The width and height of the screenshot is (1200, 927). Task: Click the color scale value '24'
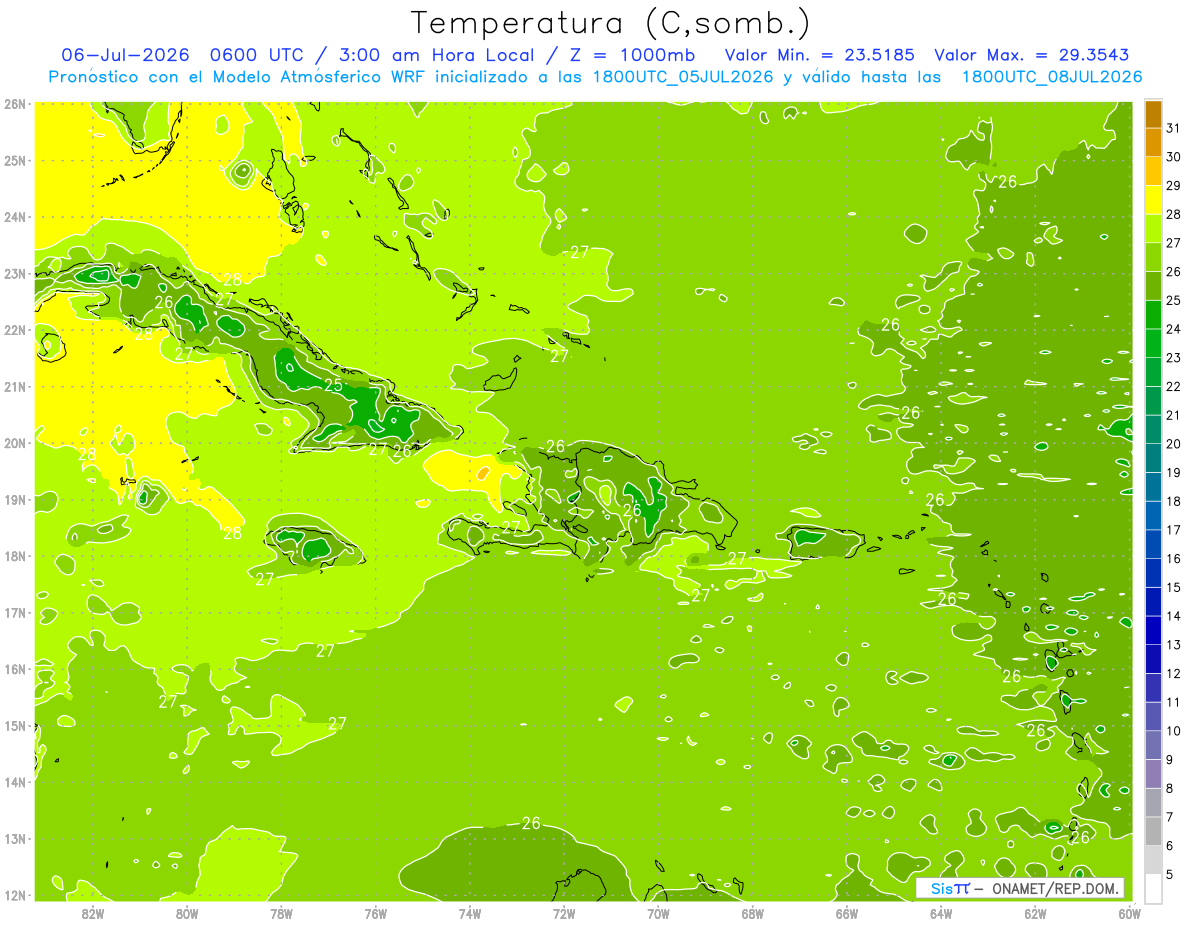pyautogui.click(x=1173, y=329)
